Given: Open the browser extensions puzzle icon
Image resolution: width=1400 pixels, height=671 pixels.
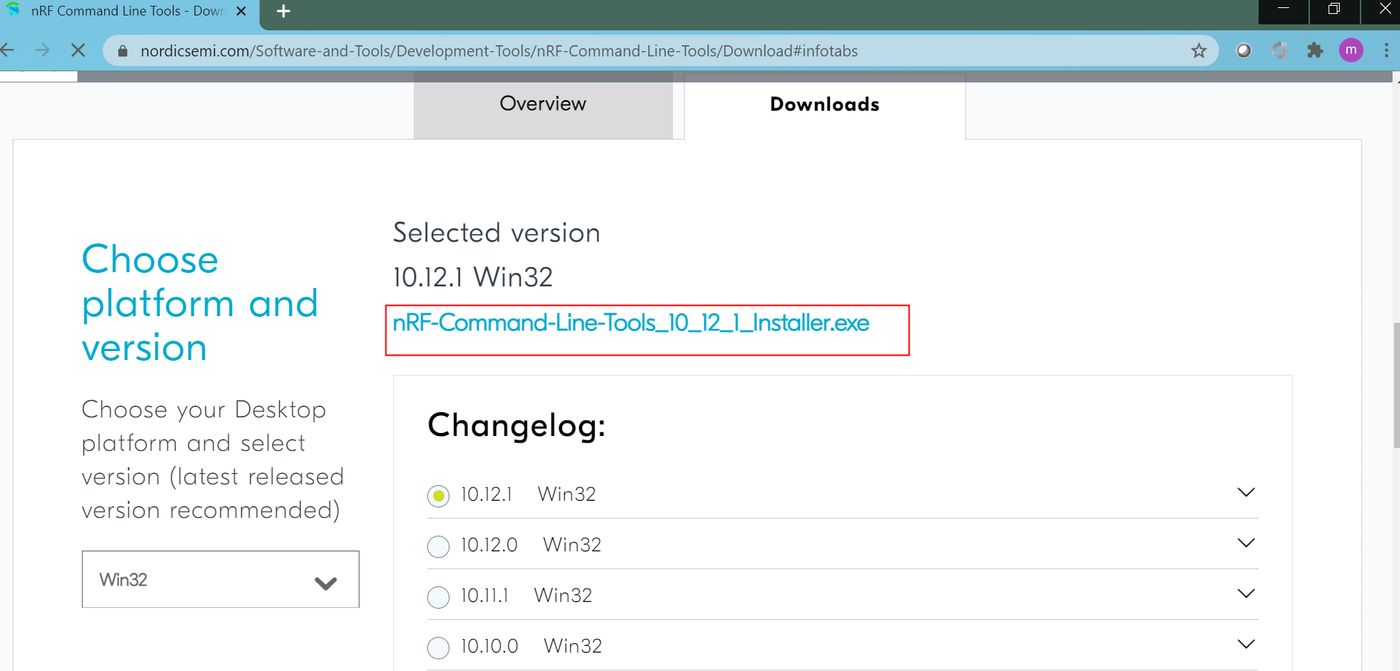Looking at the screenshot, I should point(1315,51).
